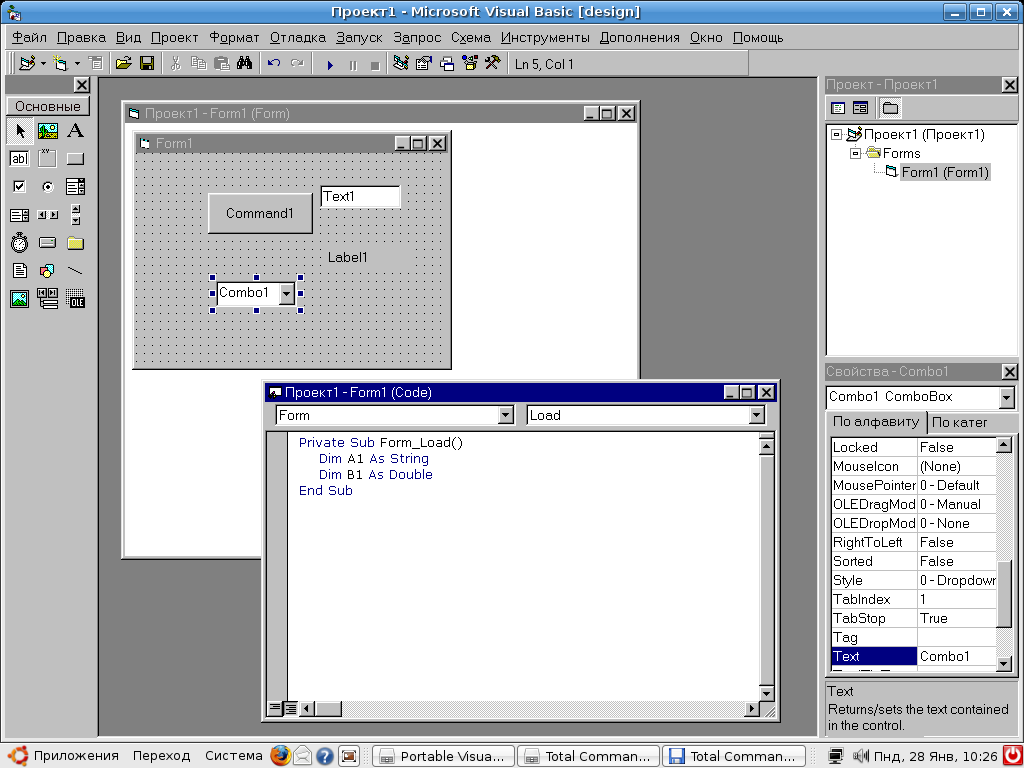Toggle Folders view in project panel
Image resolution: width=1024 pixels, height=768 pixels.
tap(890, 108)
